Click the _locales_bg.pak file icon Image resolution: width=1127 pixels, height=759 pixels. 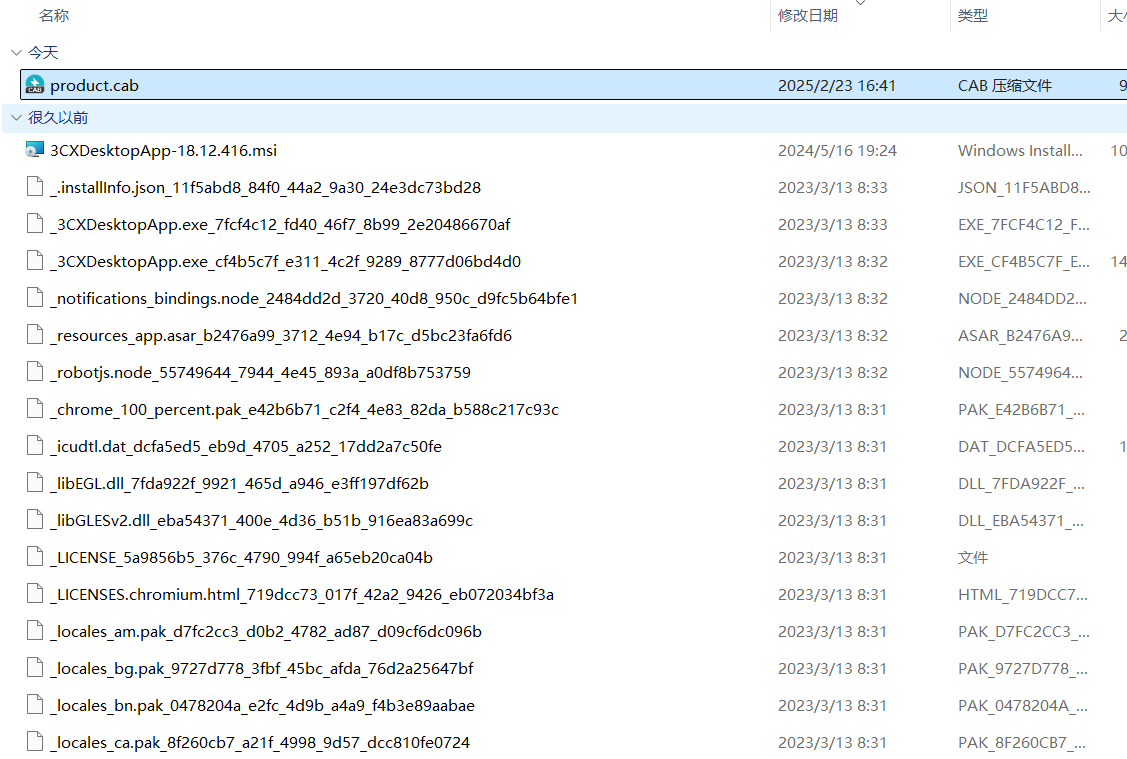(x=34, y=668)
